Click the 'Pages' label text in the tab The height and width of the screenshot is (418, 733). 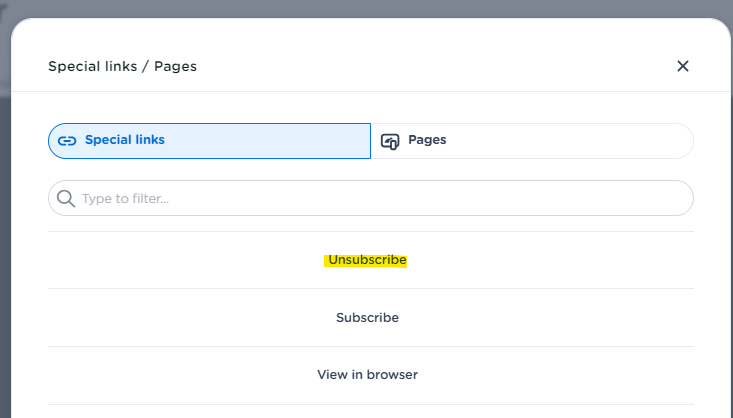[427, 140]
